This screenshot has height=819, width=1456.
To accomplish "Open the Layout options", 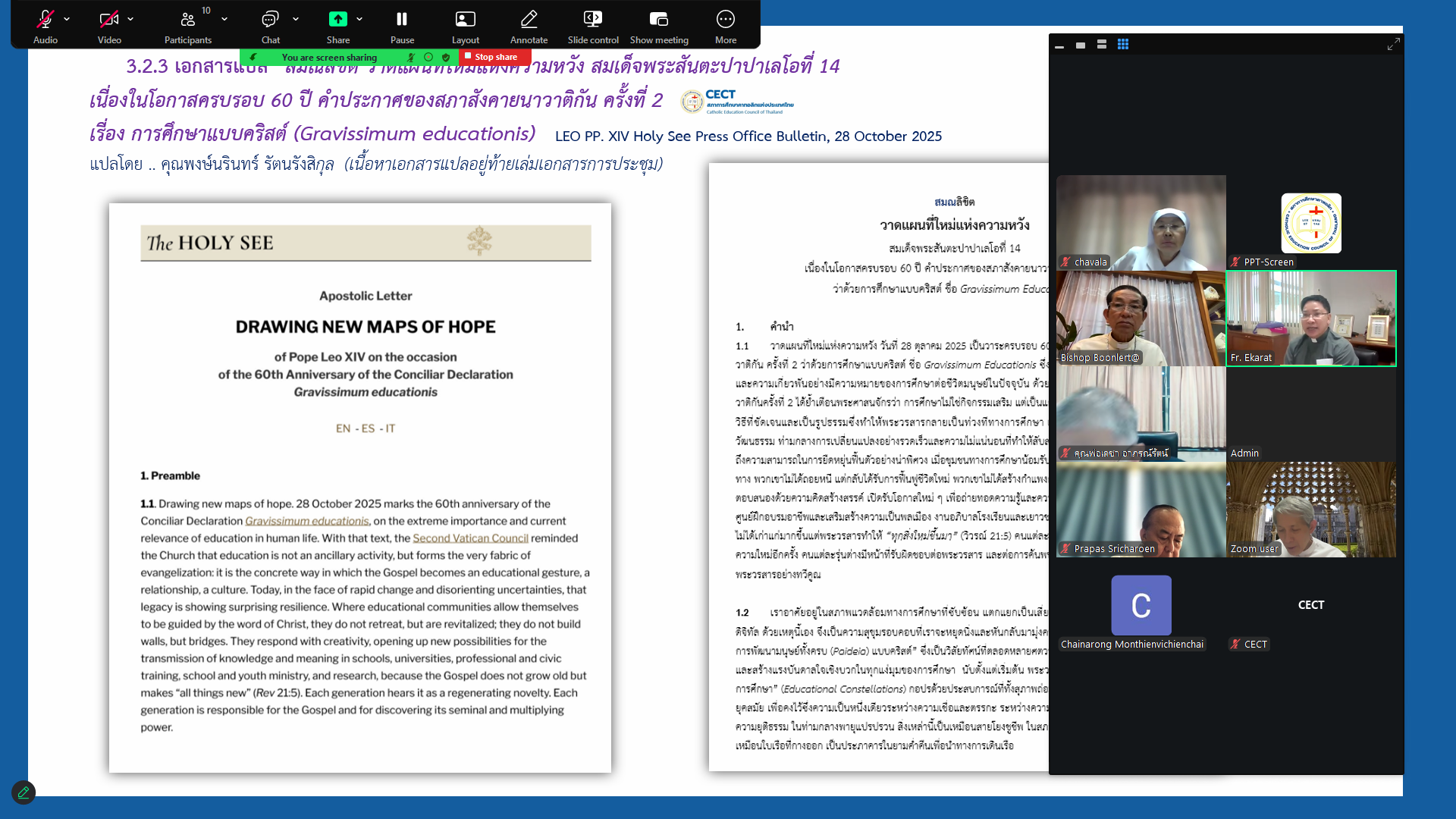I will click(465, 20).
